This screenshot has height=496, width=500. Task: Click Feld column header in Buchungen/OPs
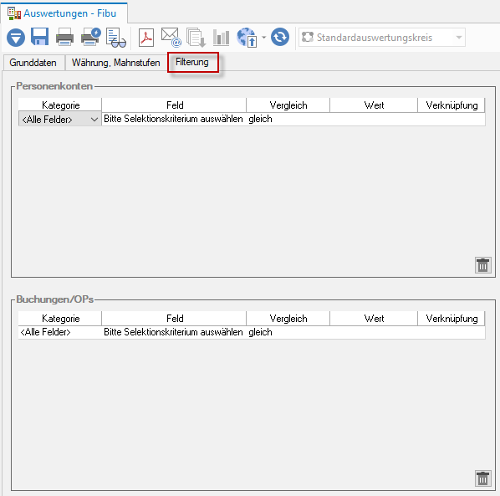pyautogui.click(x=174, y=319)
